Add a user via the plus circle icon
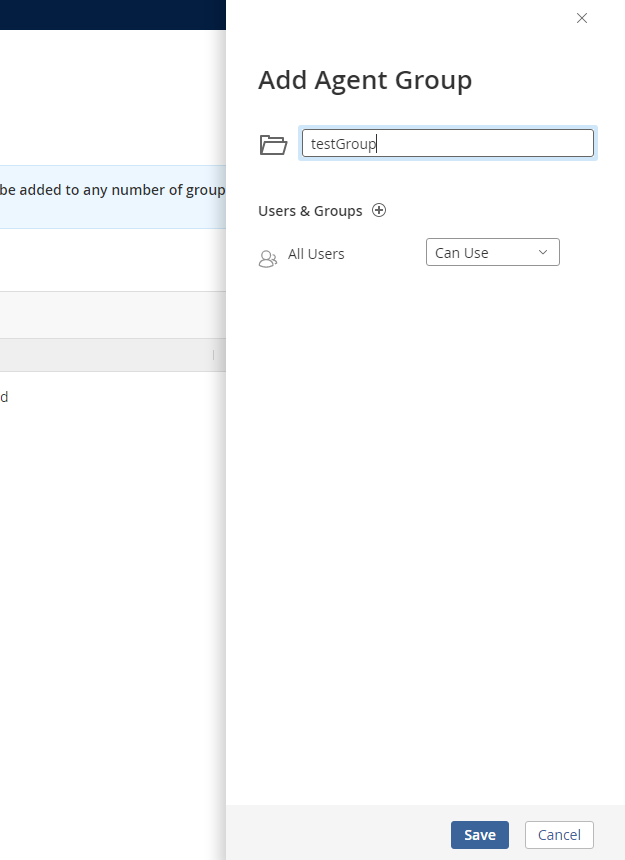The image size is (625, 860). pos(379,210)
